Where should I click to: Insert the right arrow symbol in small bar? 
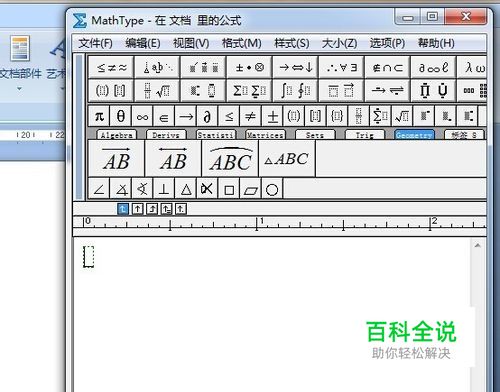coord(186,116)
